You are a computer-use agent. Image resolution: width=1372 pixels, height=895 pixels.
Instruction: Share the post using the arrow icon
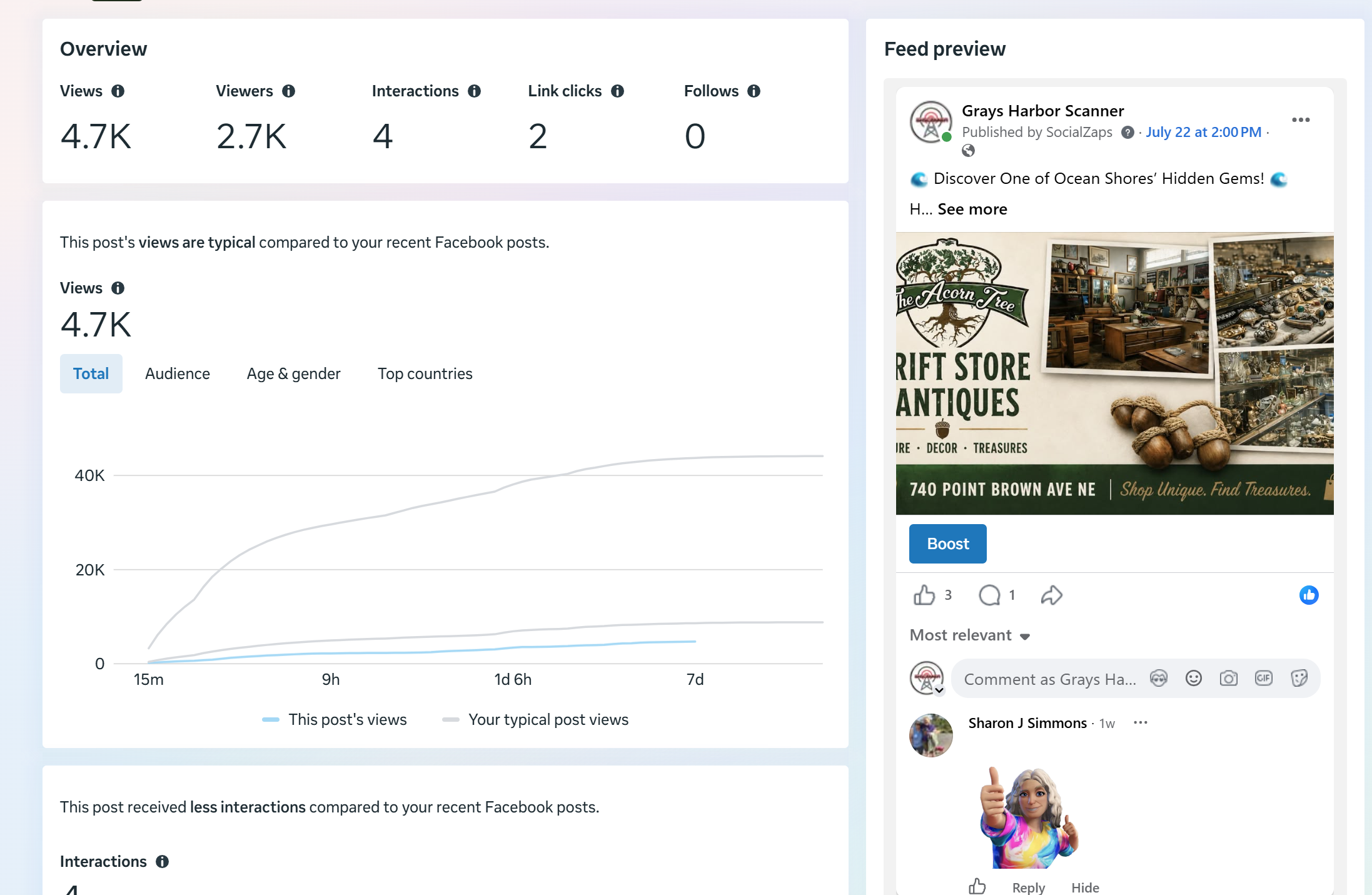click(1052, 595)
